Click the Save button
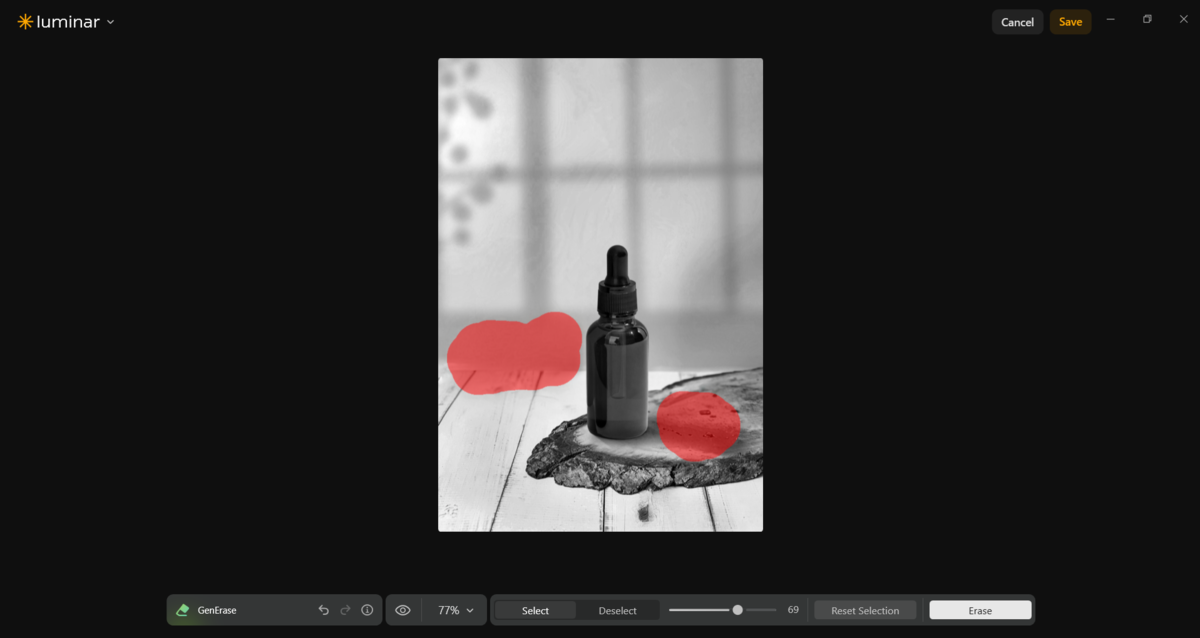This screenshot has height=638, width=1200. tap(1070, 22)
